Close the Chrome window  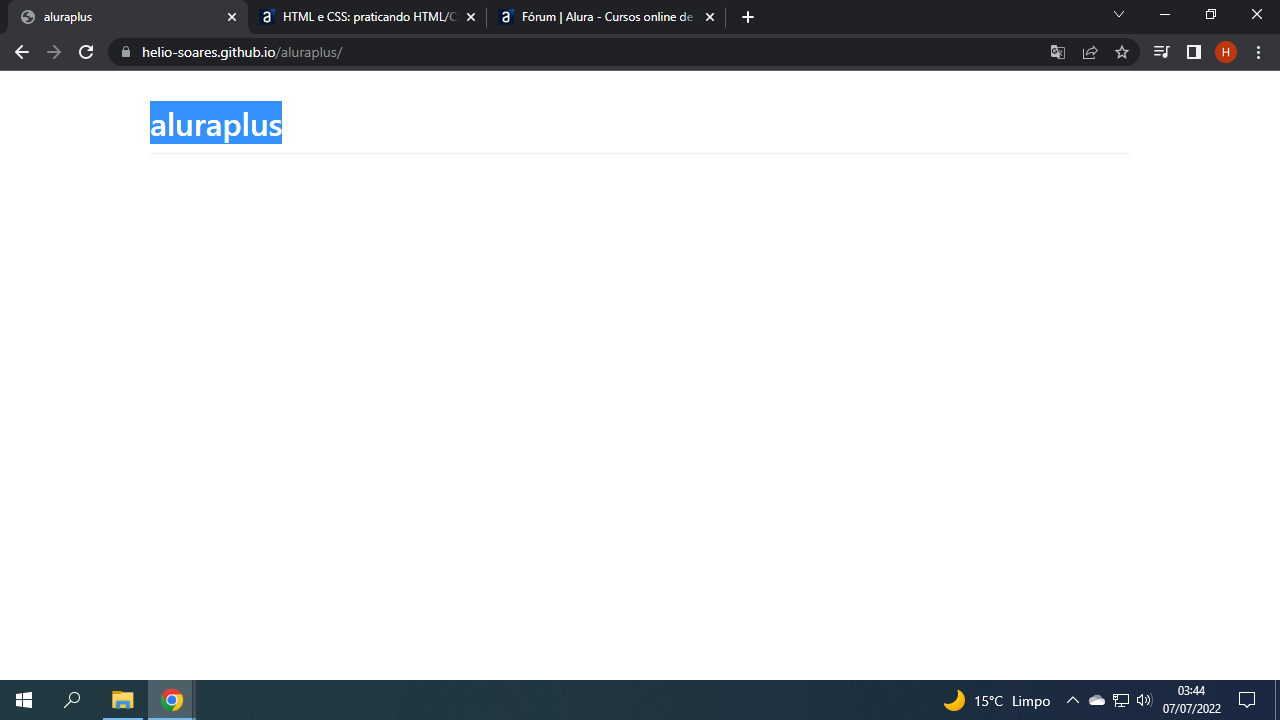coord(1257,14)
